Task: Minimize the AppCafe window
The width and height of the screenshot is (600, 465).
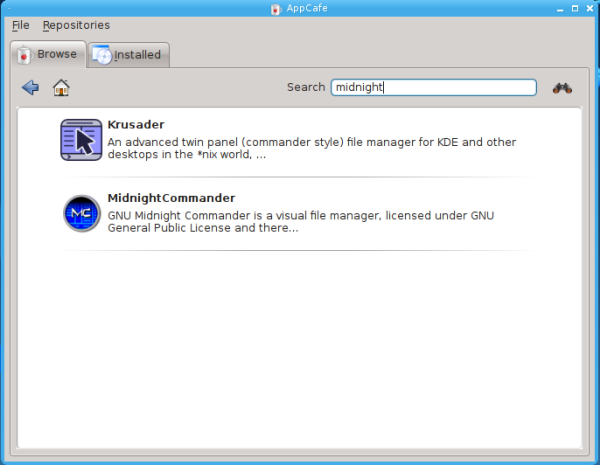Action: click(560, 9)
